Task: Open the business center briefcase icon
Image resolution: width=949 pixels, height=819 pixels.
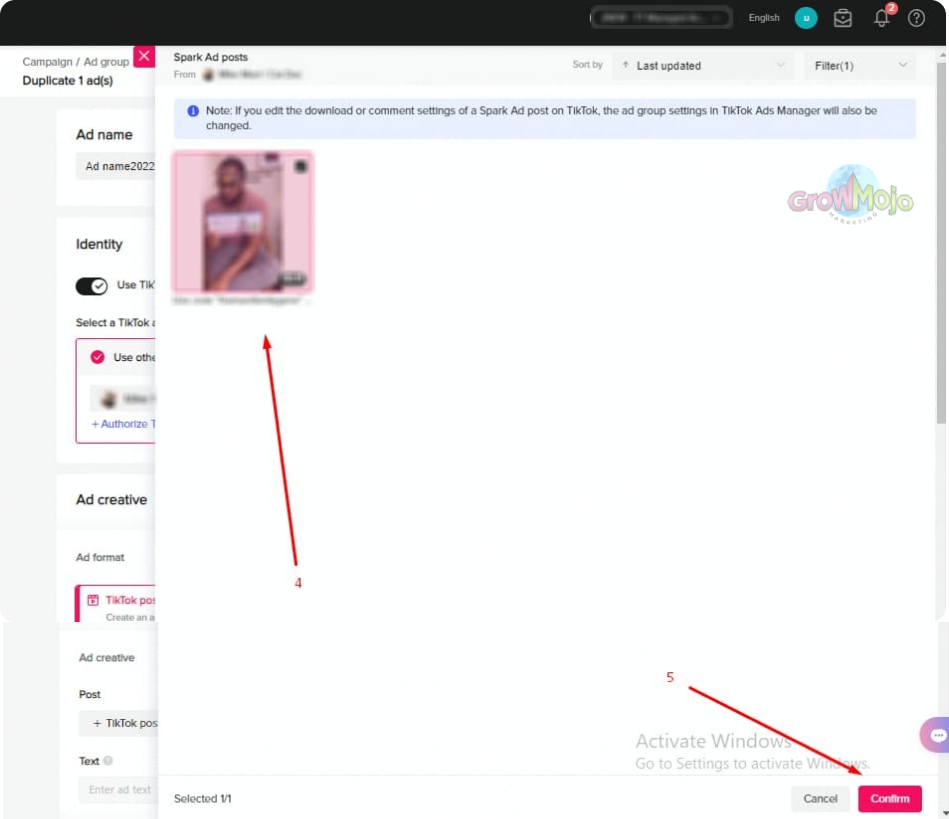Action: pyautogui.click(x=842, y=18)
